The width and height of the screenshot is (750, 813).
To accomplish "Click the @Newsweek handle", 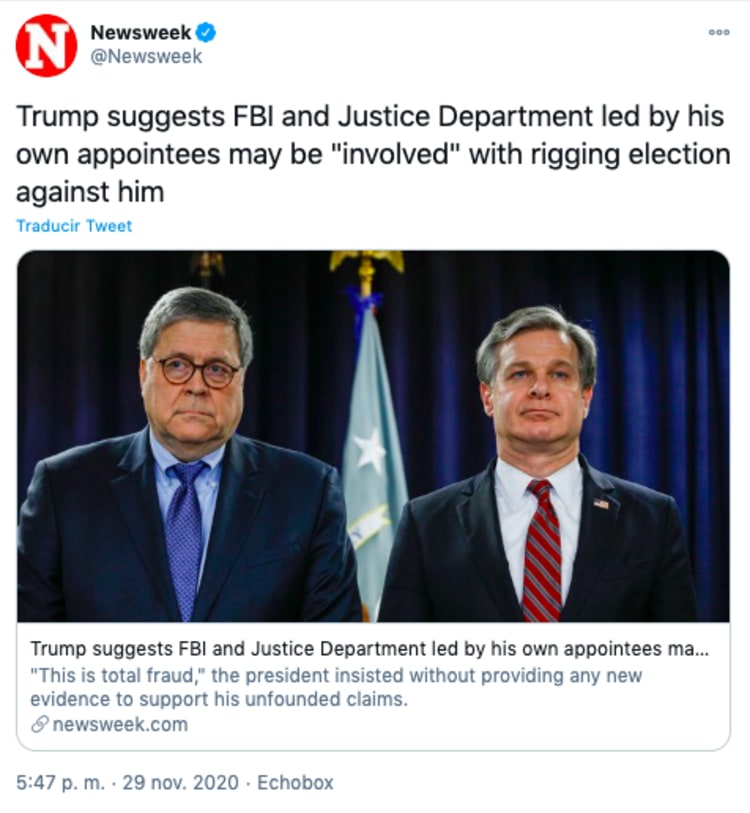I will pos(146,57).
